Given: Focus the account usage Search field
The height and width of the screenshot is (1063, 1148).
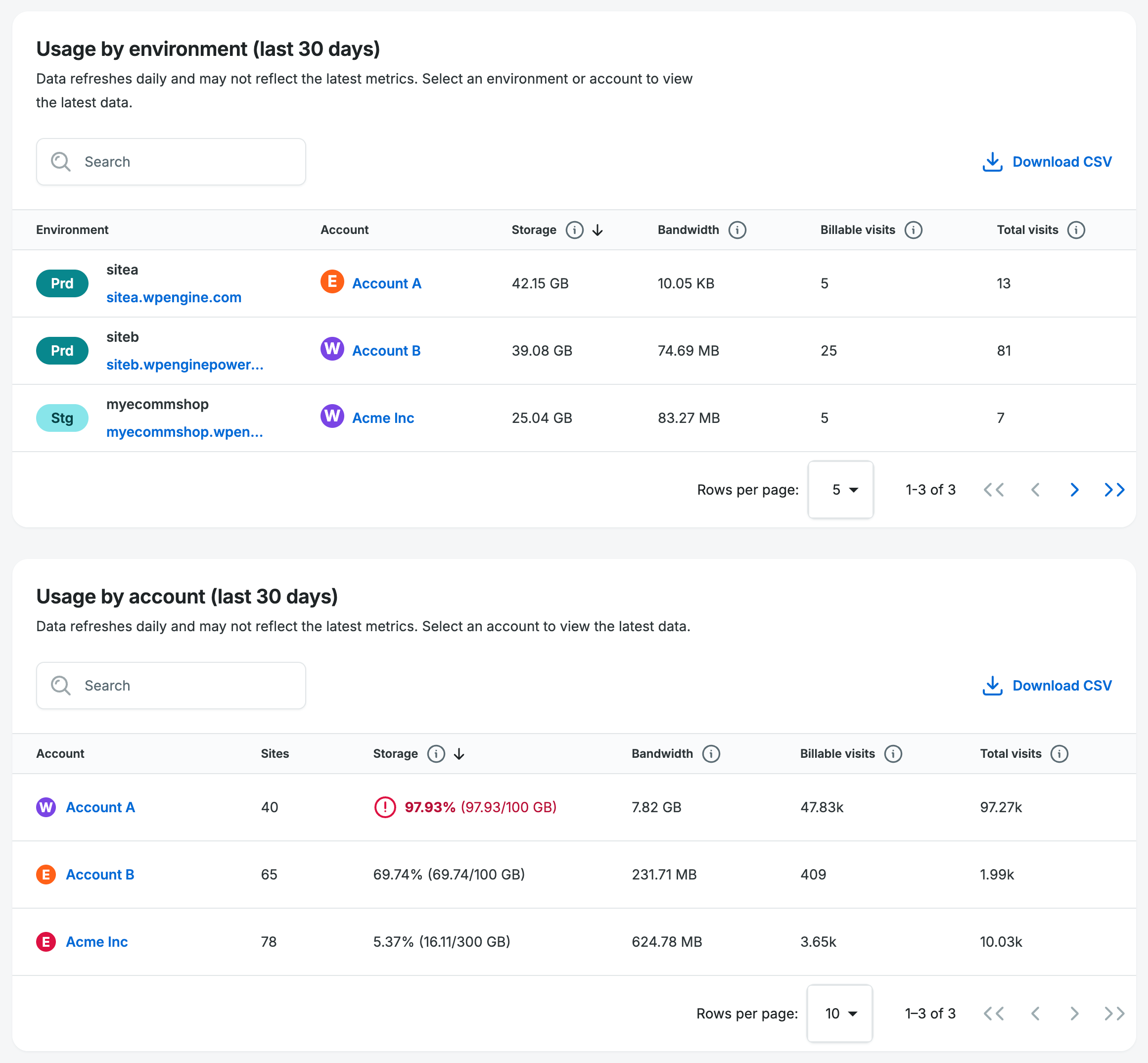Looking at the screenshot, I should [x=171, y=686].
